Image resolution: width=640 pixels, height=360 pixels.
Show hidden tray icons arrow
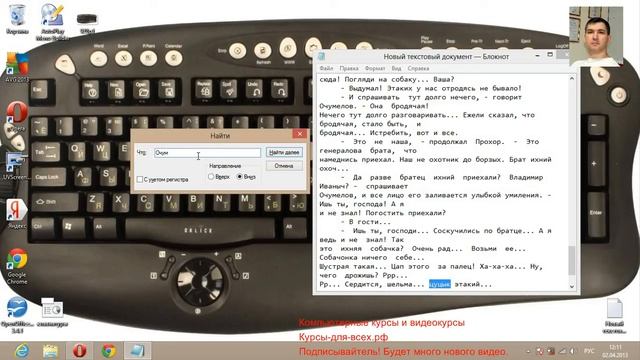[x=529, y=351]
